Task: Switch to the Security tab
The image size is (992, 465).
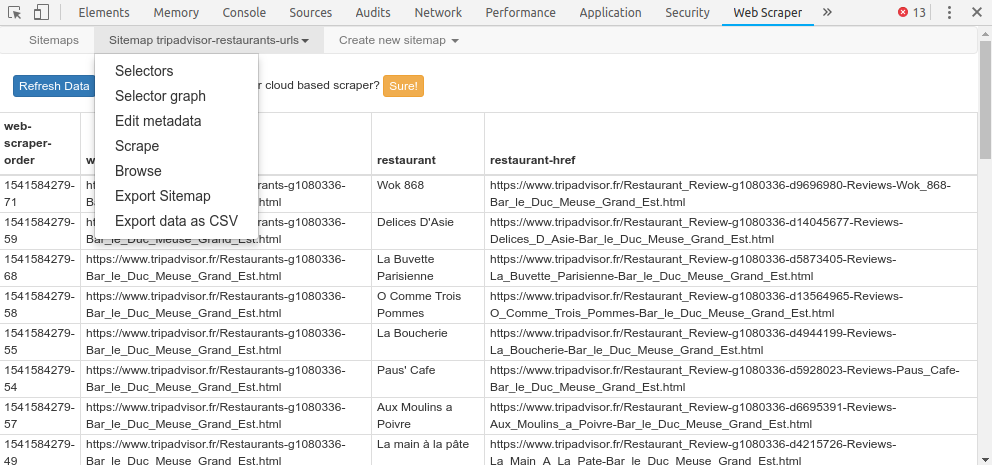Action: [x=688, y=12]
